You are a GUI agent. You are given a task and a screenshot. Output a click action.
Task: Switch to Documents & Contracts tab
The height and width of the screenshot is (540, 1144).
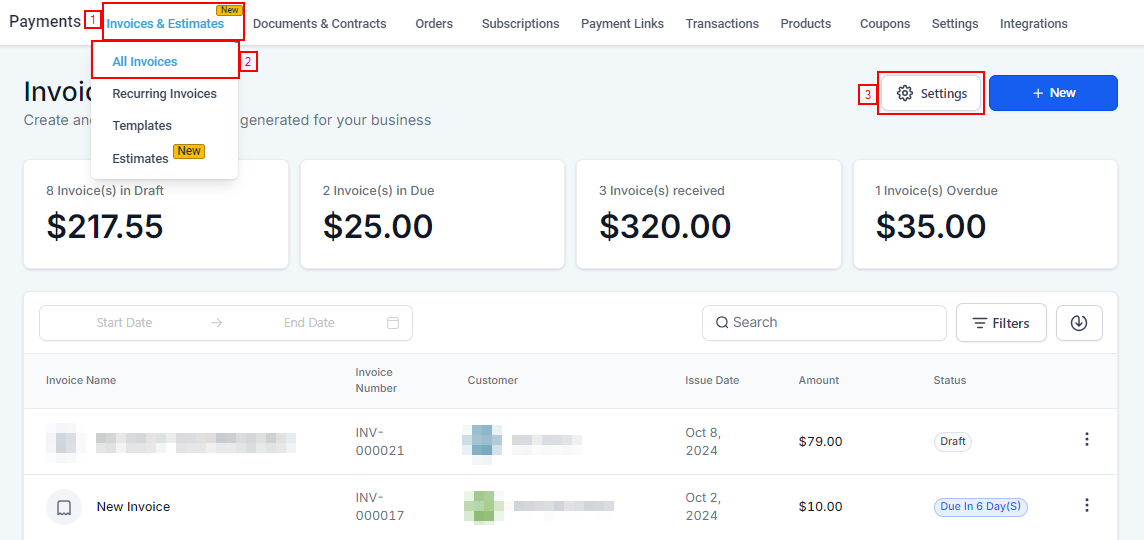coord(319,24)
